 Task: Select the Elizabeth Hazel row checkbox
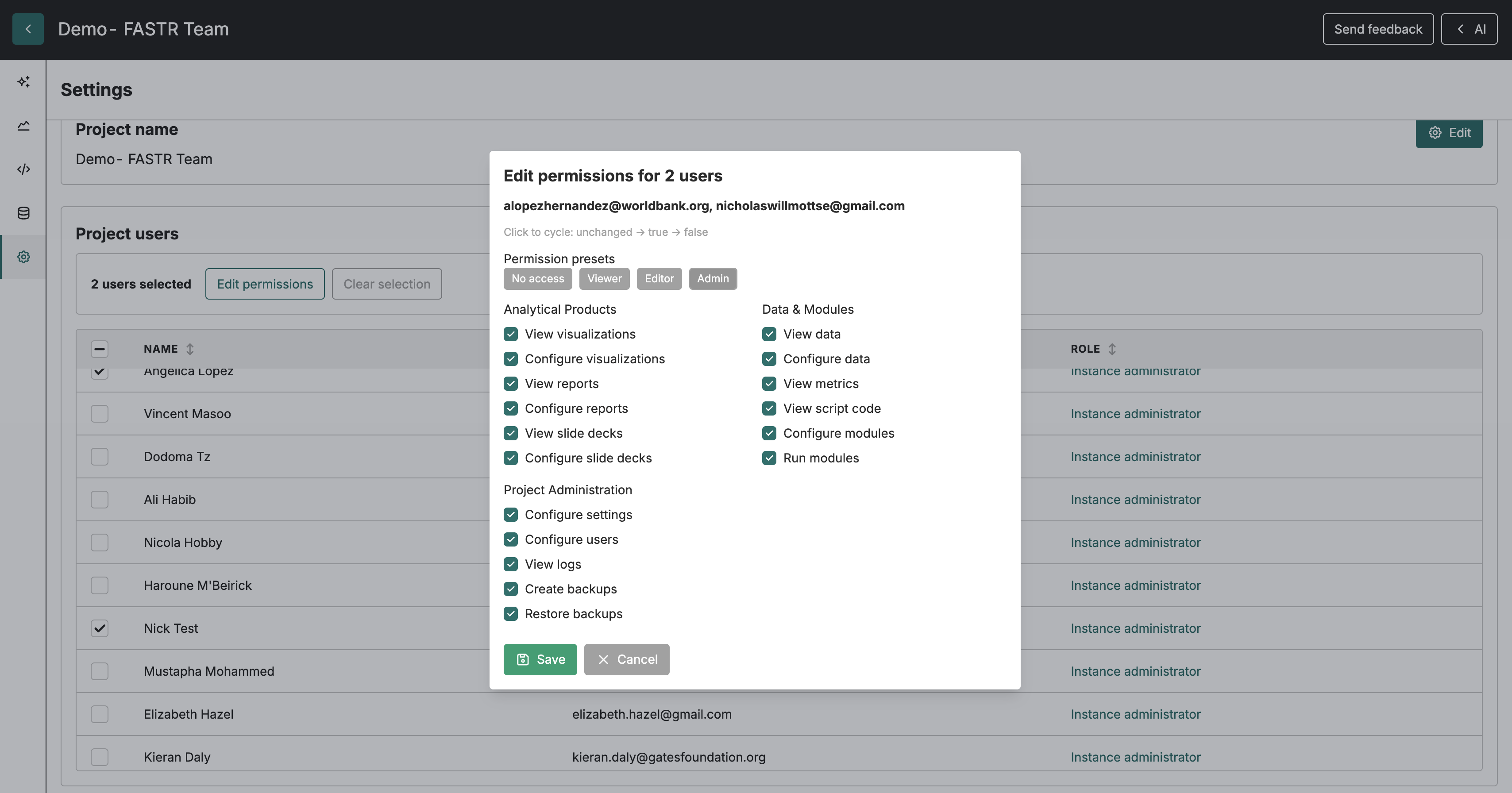(x=100, y=714)
